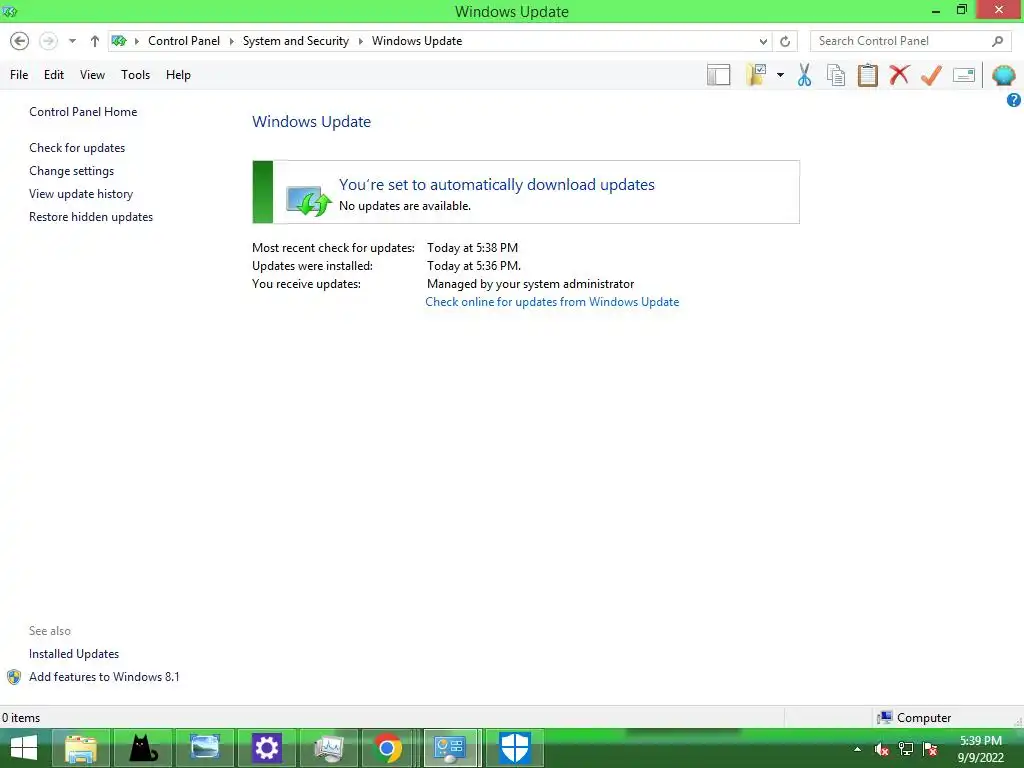This screenshot has width=1024, height=768.
Task: Click the muted volume tray icon
Action: (x=882, y=749)
